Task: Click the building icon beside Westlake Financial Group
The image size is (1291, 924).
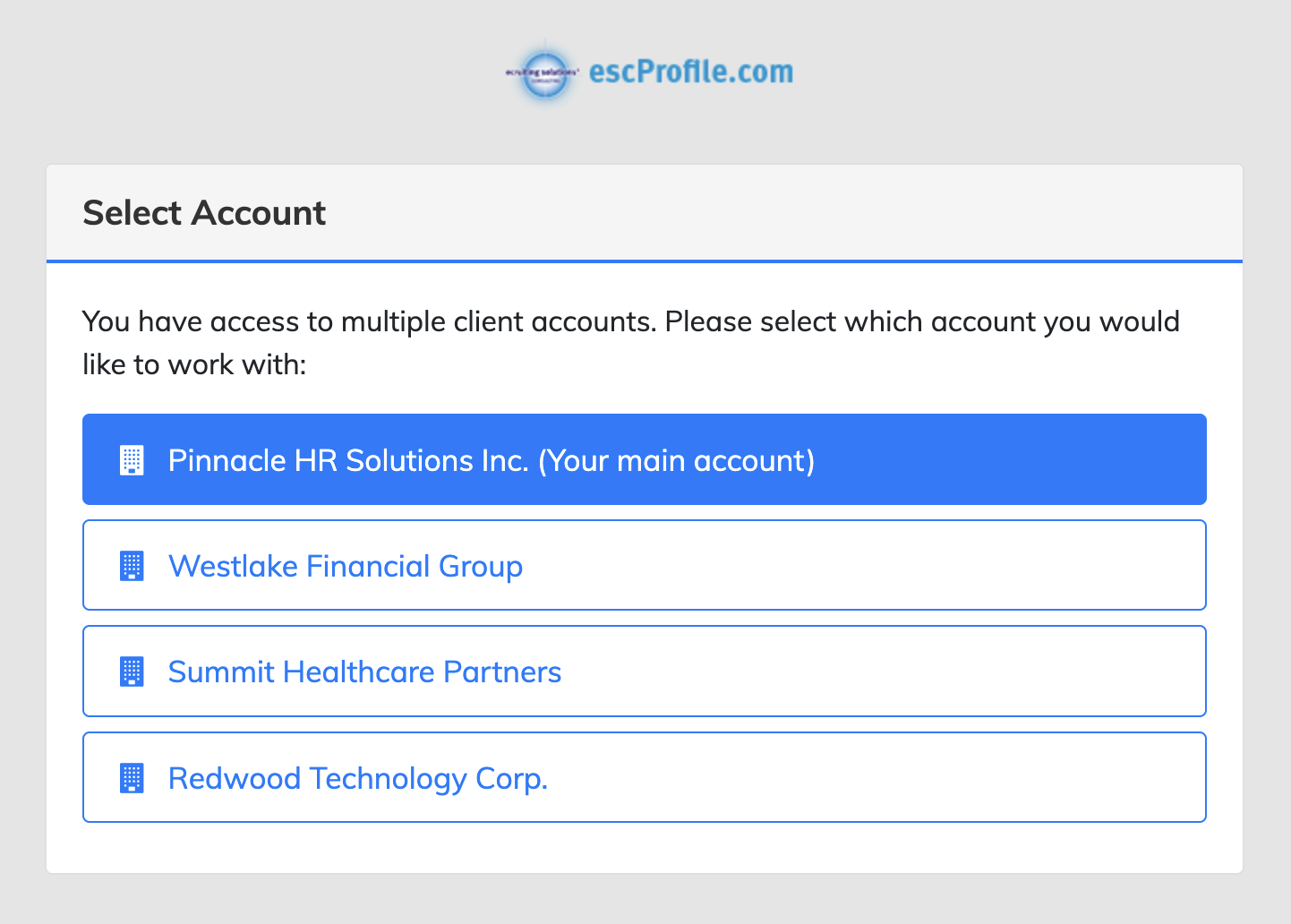Action: [x=133, y=565]
